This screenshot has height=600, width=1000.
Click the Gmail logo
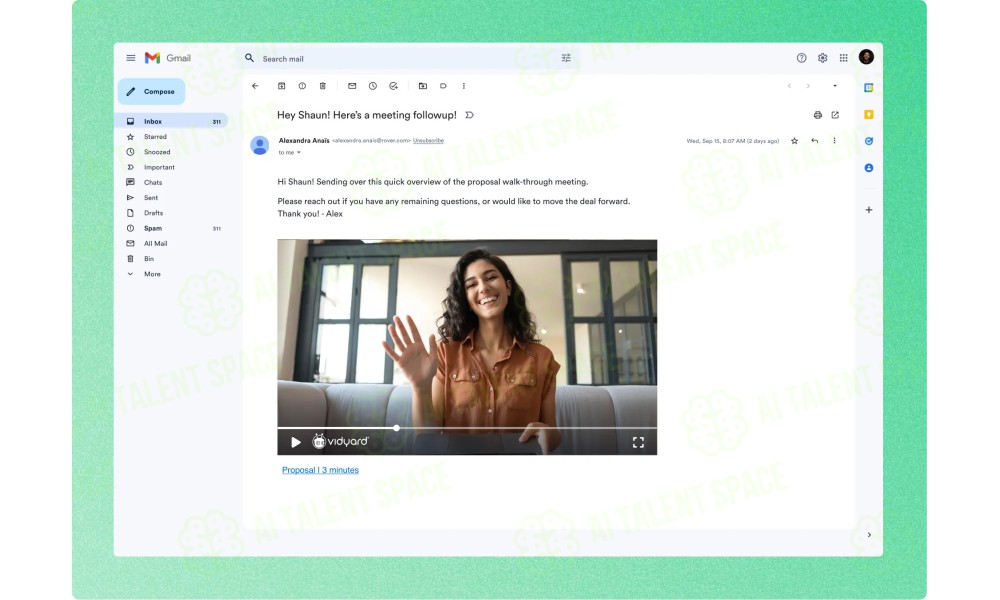pos(168,58)
